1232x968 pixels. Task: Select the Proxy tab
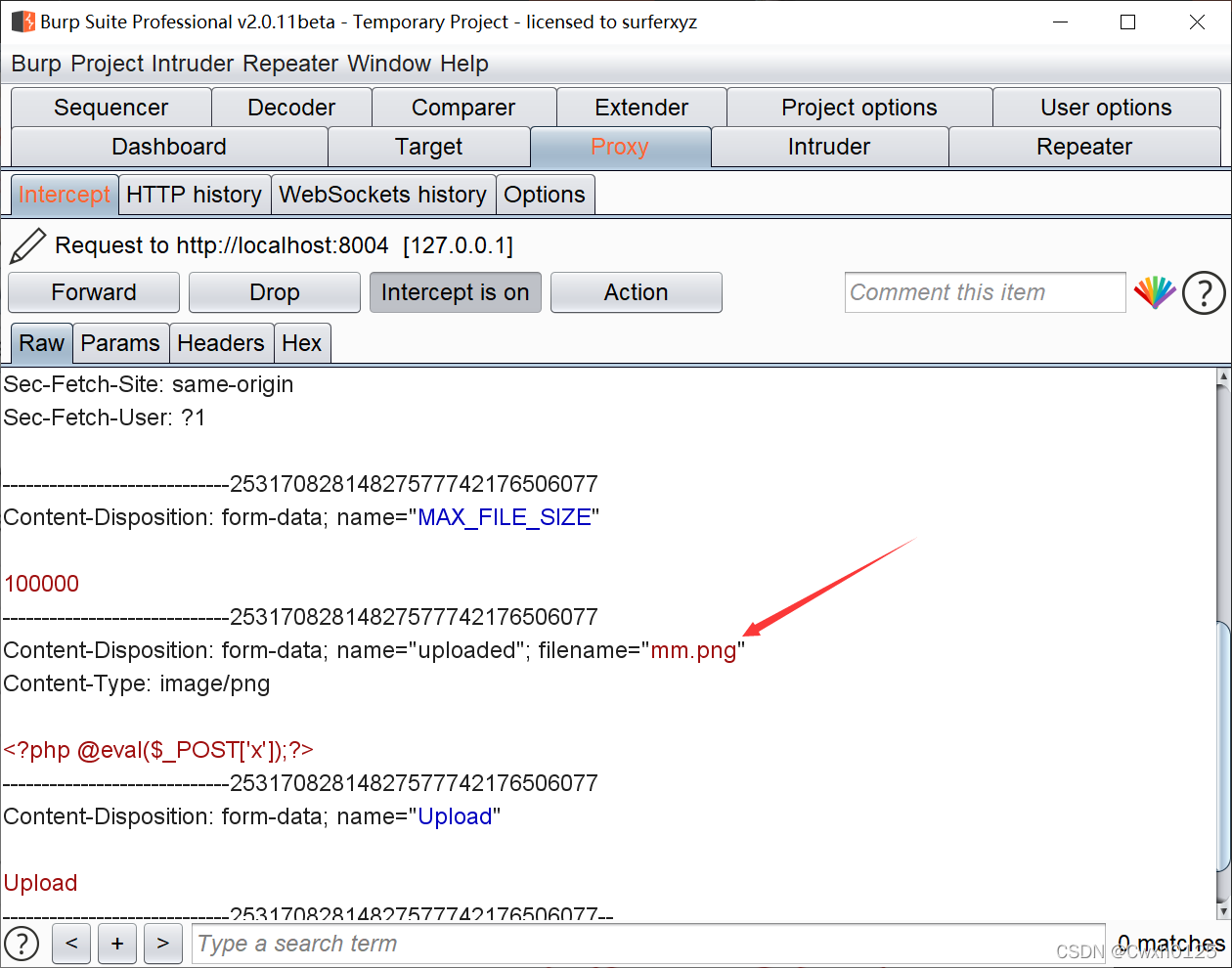tap(620, 147)
